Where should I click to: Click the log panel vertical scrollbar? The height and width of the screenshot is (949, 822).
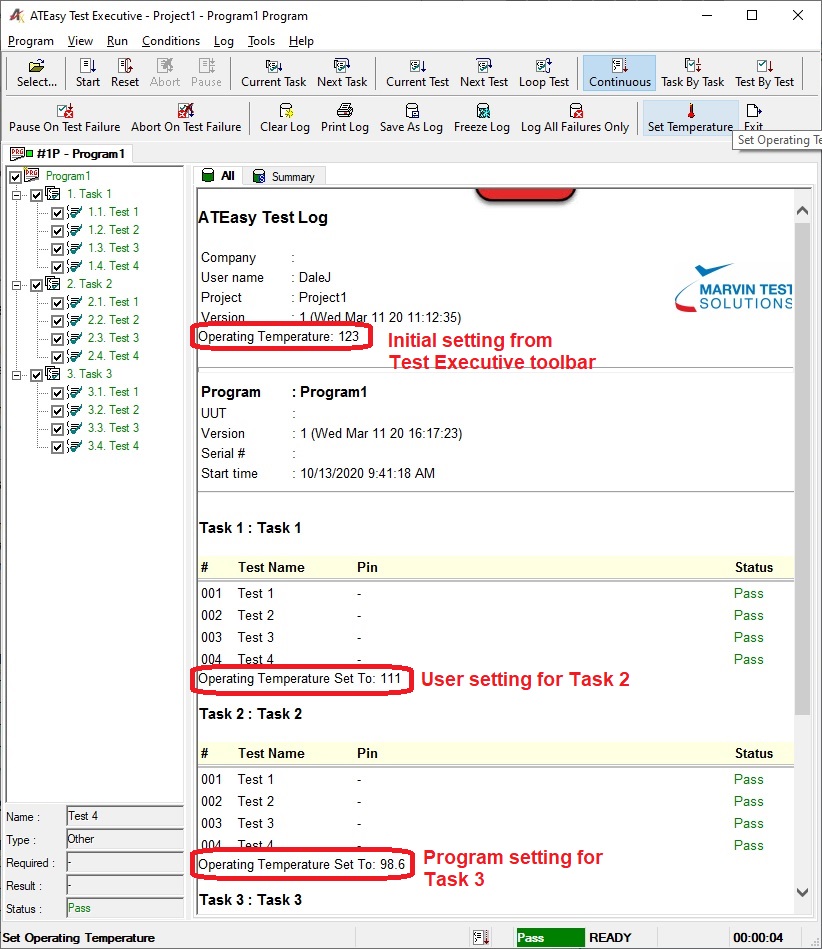[x=804, y=550]
